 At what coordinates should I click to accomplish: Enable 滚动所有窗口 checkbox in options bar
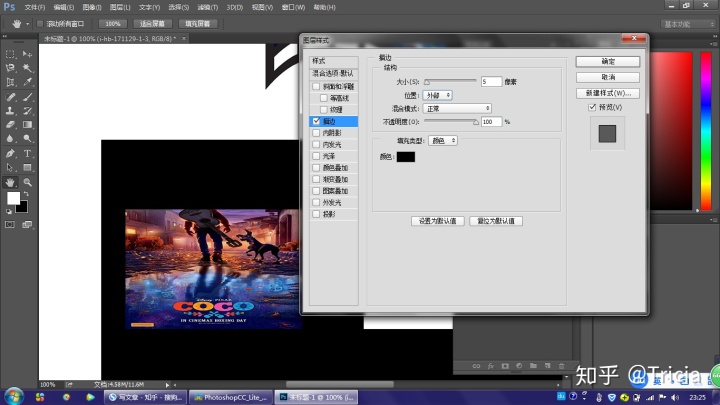pyautogui.click(x=40, y=24)
